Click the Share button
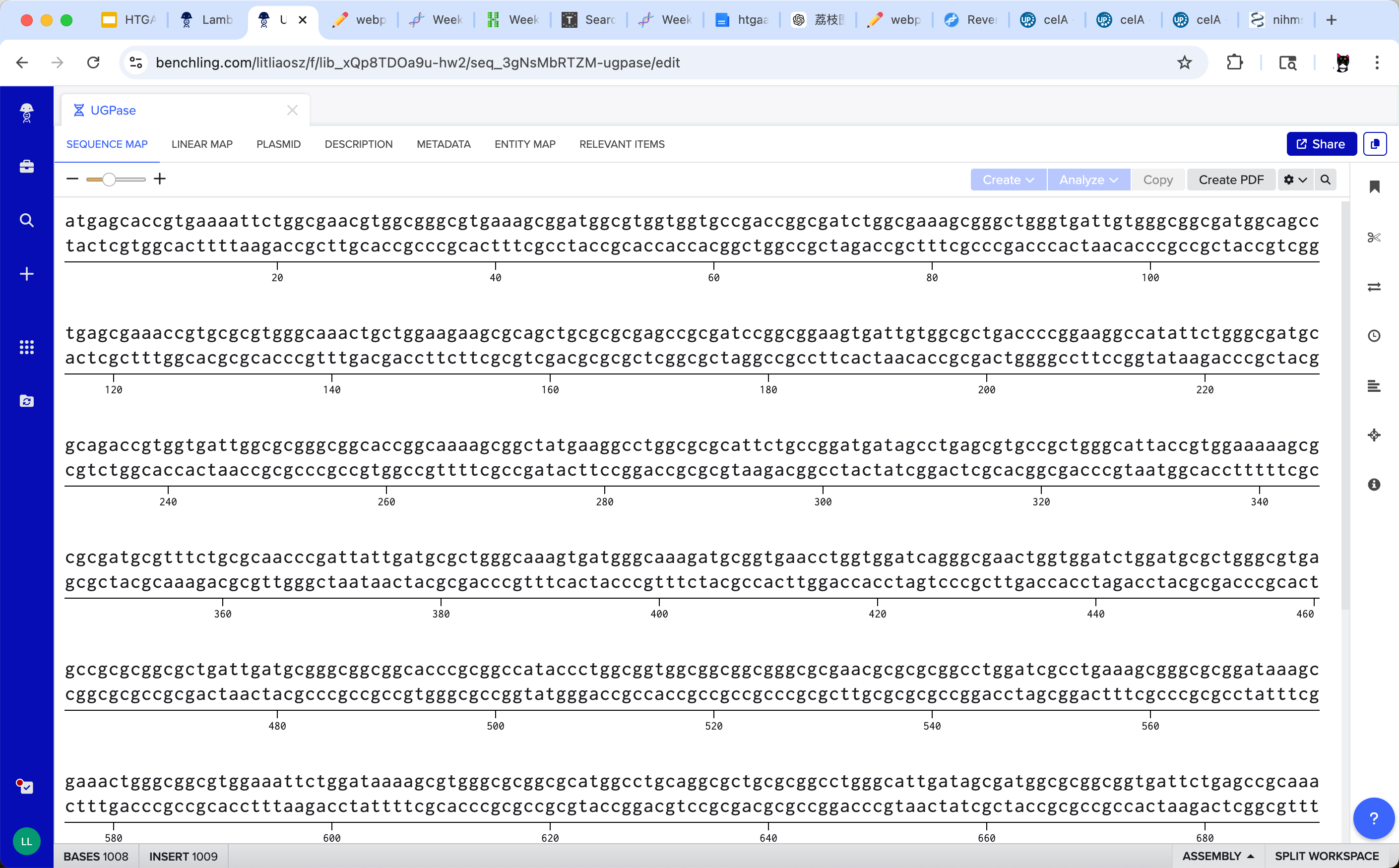 (1321, 144)
